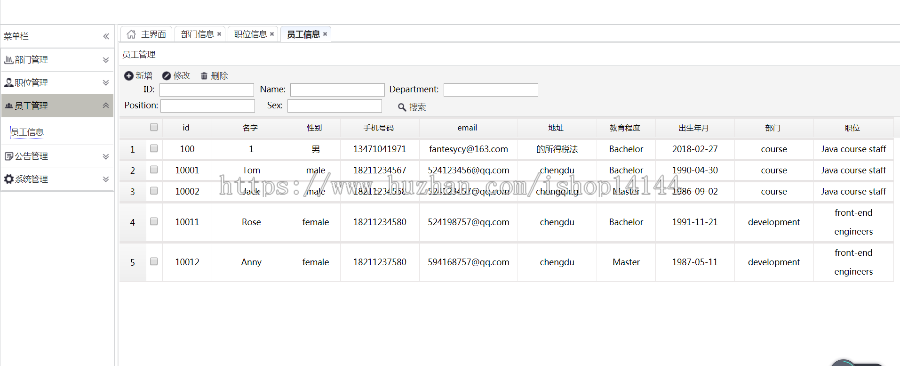Click the 性别 column header

tap(315, 127)
